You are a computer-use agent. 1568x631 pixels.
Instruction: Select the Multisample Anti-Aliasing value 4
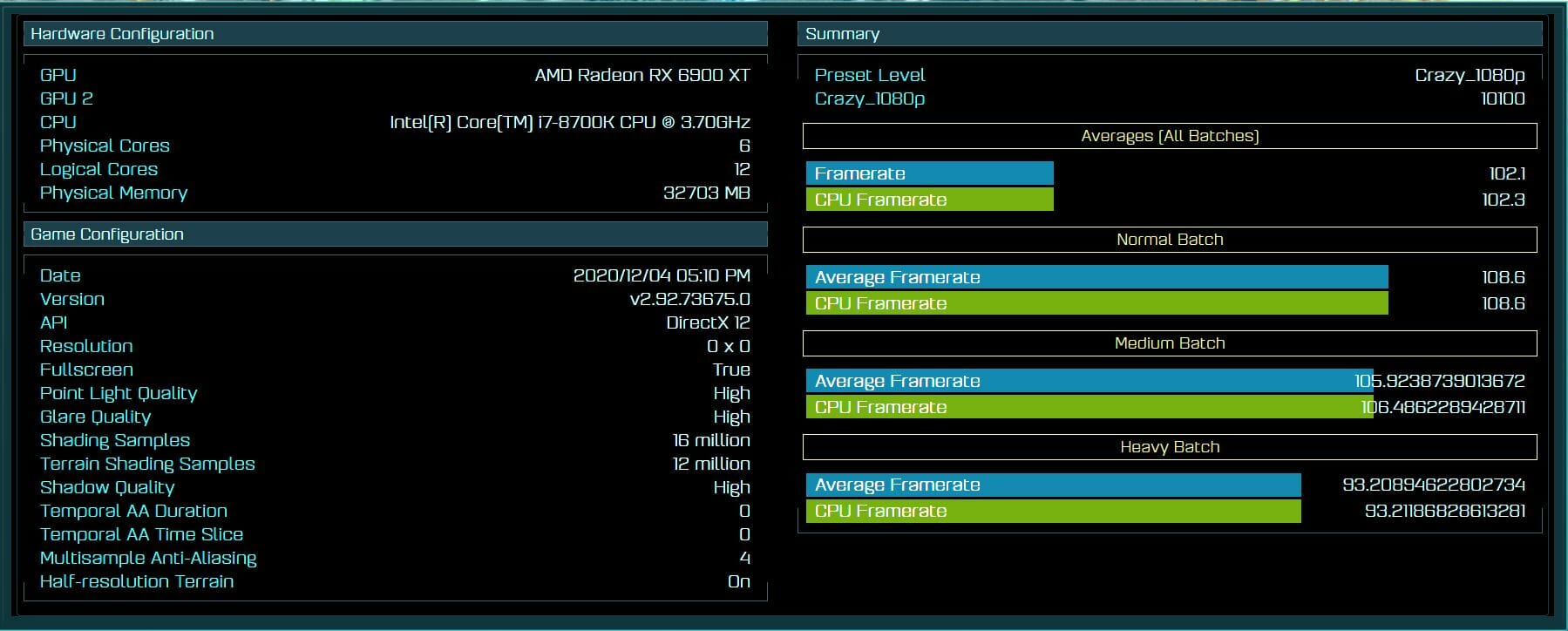tap(745, 558)
